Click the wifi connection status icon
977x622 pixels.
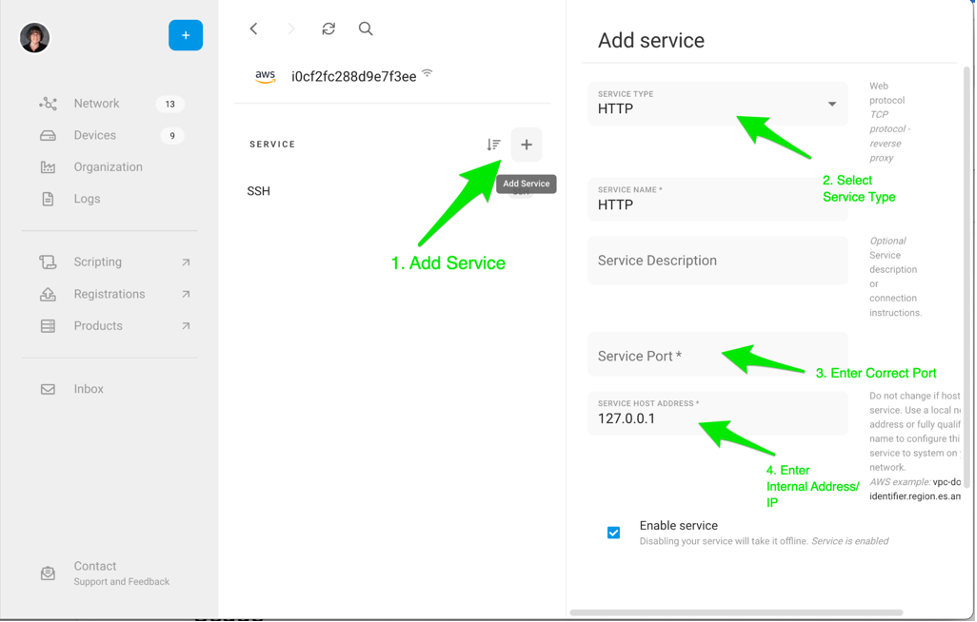tap(425, 71)
